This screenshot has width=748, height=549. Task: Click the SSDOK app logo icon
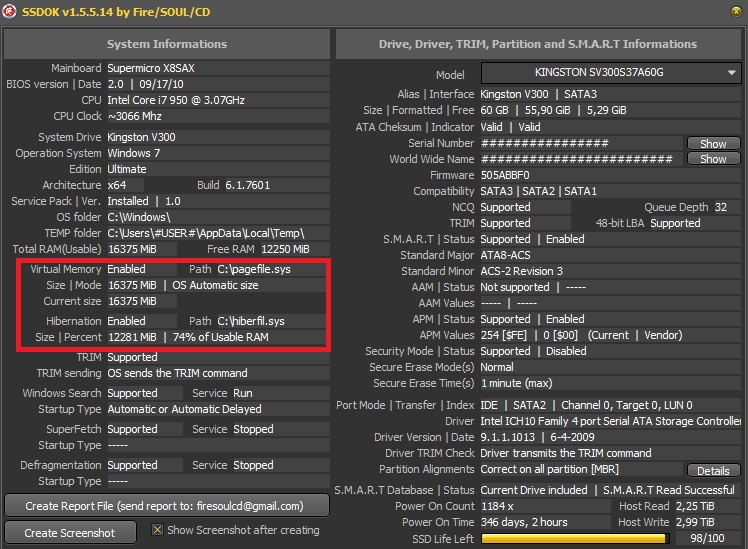pyautogui.click(x=9, y=11)
